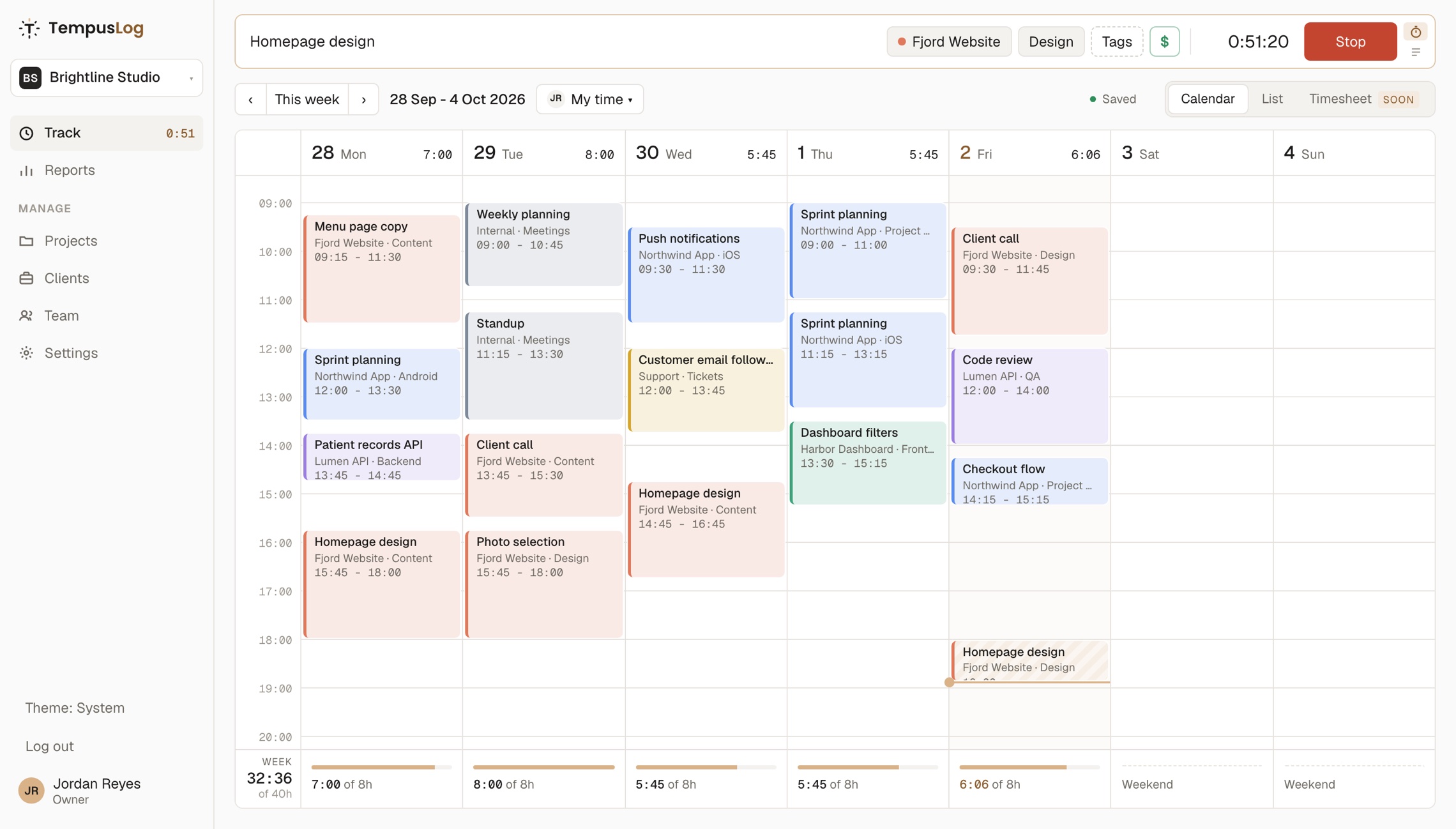Open the Patient records API entry
1456x829 pixels.
pyautogui.click(x=382, y=457)
